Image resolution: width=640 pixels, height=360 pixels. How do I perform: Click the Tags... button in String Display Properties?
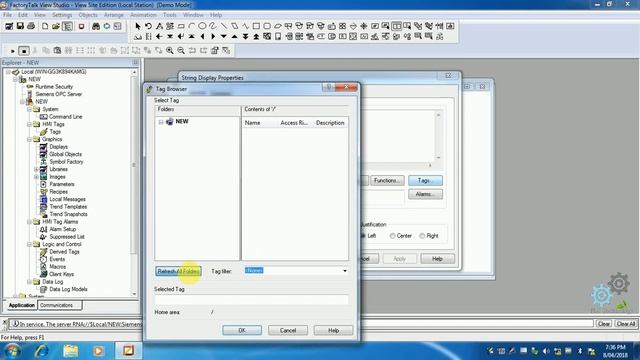425,180
